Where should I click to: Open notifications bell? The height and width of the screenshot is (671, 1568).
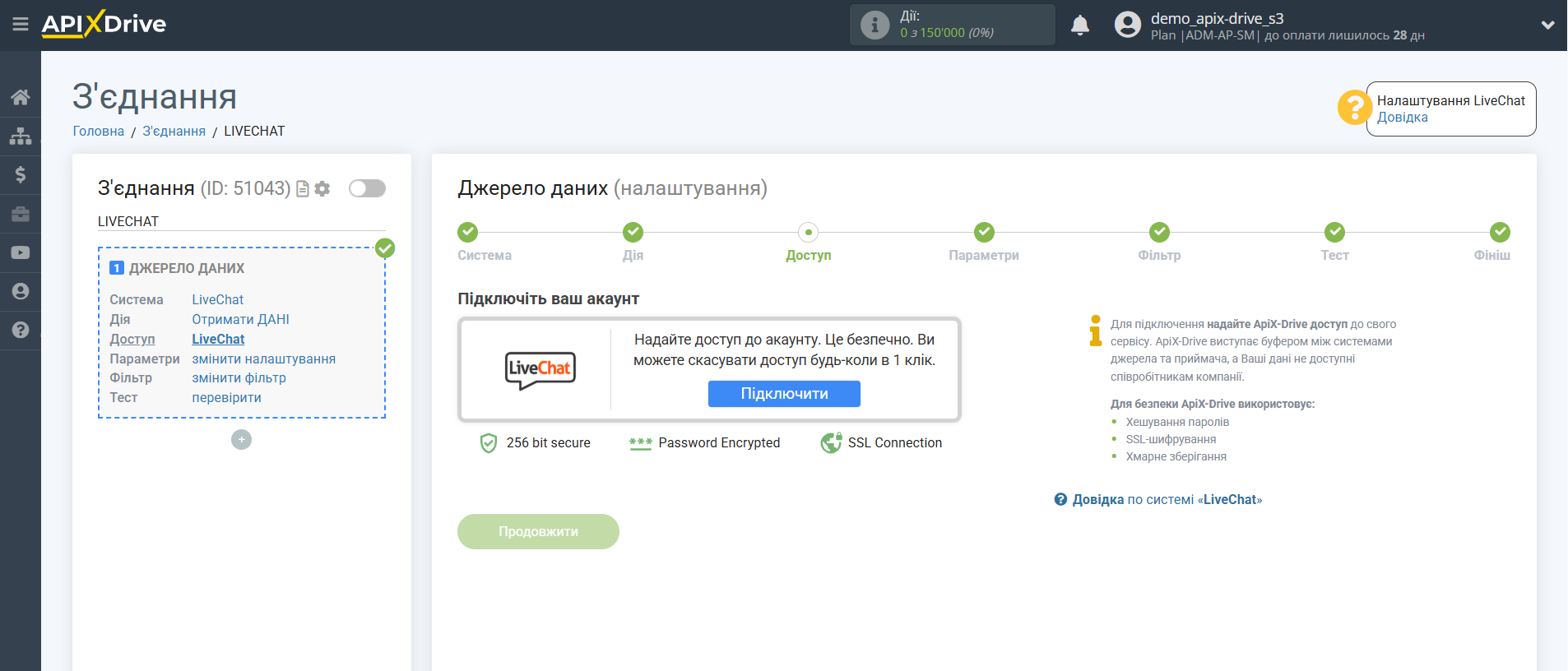pyautogui.click(x=1080, y=25)
